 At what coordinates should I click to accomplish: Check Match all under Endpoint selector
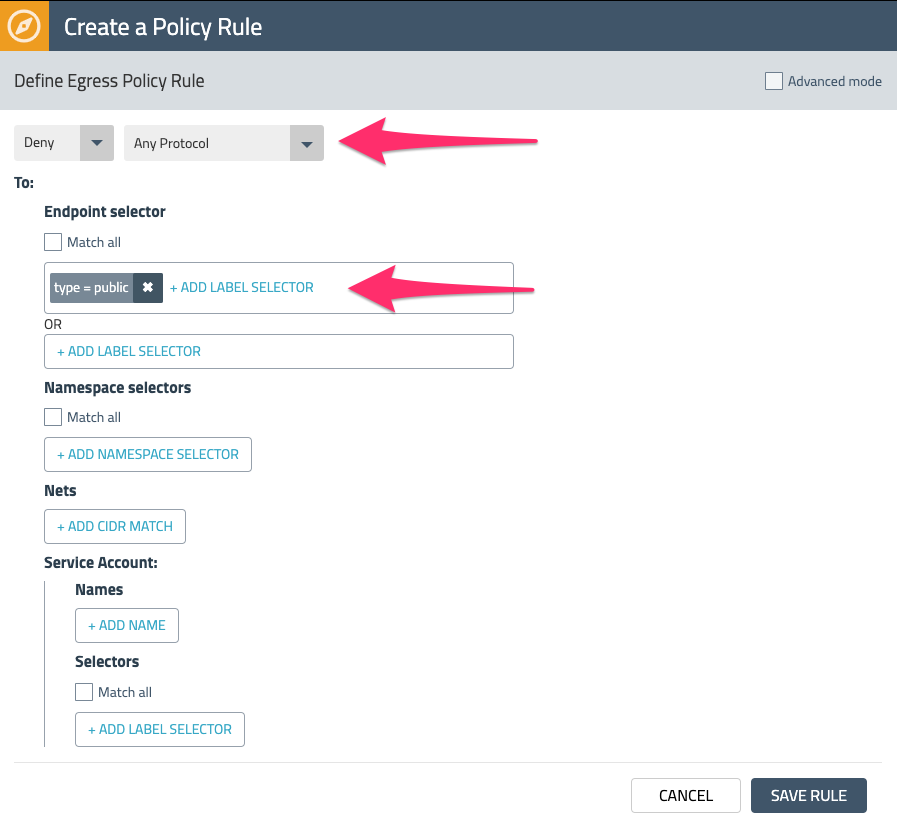click(x=53, y=242)
